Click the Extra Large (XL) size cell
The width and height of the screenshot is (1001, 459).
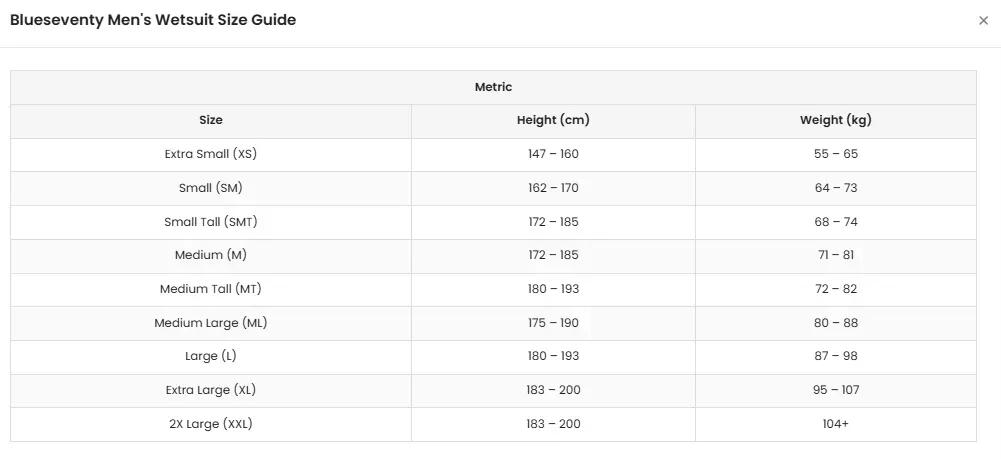211,390
